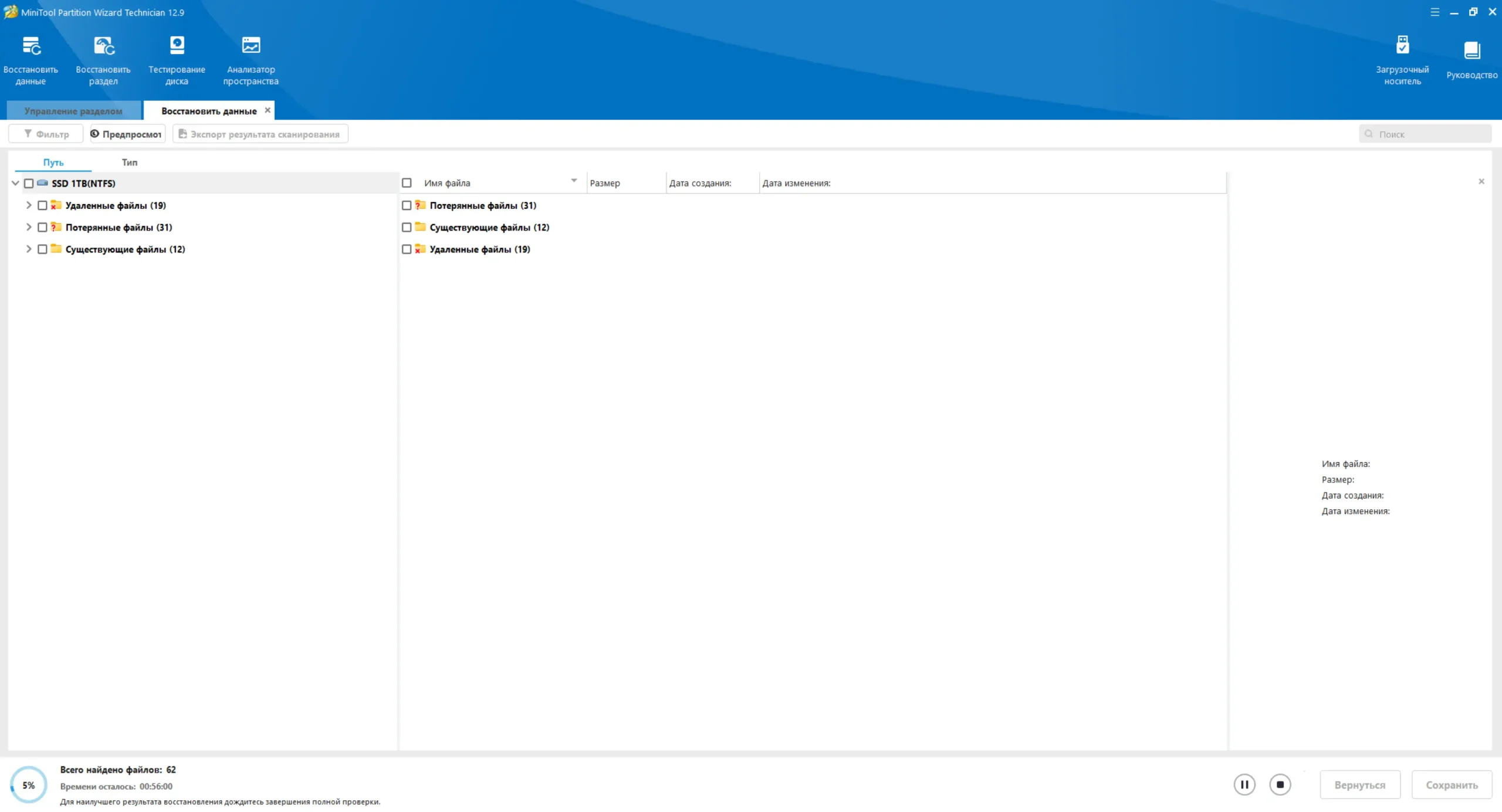Open the hamburger menu in the title bar
The height and width of the screenshot is (812, 1502).
click(1435, 12)
